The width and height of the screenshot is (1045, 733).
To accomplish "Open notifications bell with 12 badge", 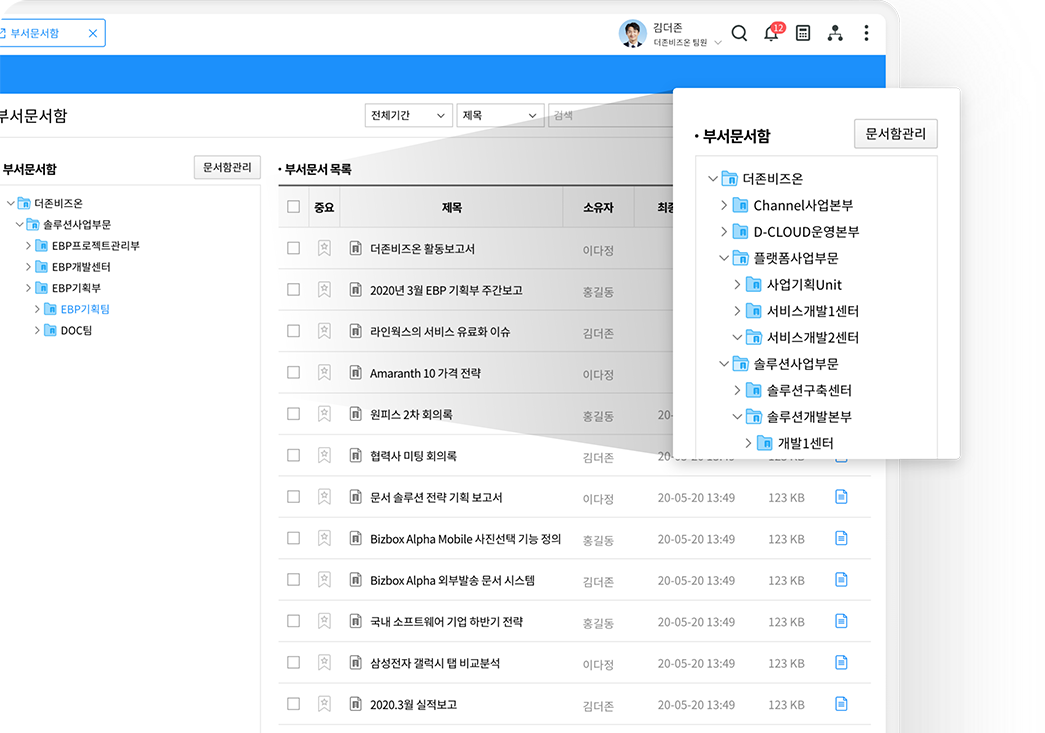I will 771,33.
